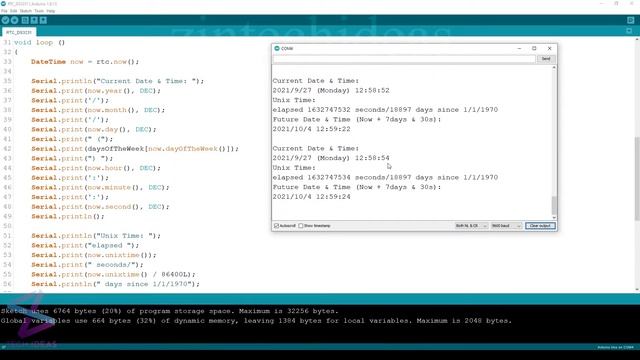
Task: Click the Serial Monitor scroll up arrow
Action: pos(554,67)
